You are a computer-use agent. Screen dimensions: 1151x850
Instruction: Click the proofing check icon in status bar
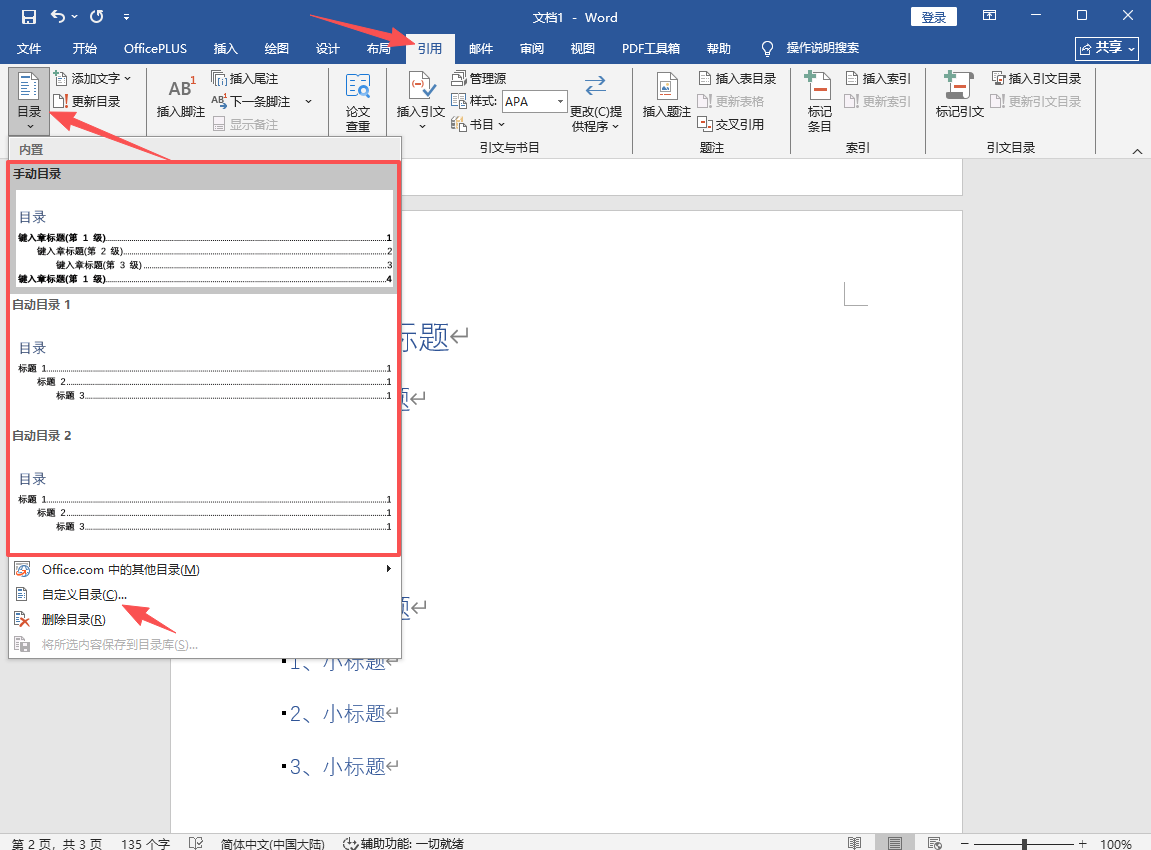(x=195, y=843)
